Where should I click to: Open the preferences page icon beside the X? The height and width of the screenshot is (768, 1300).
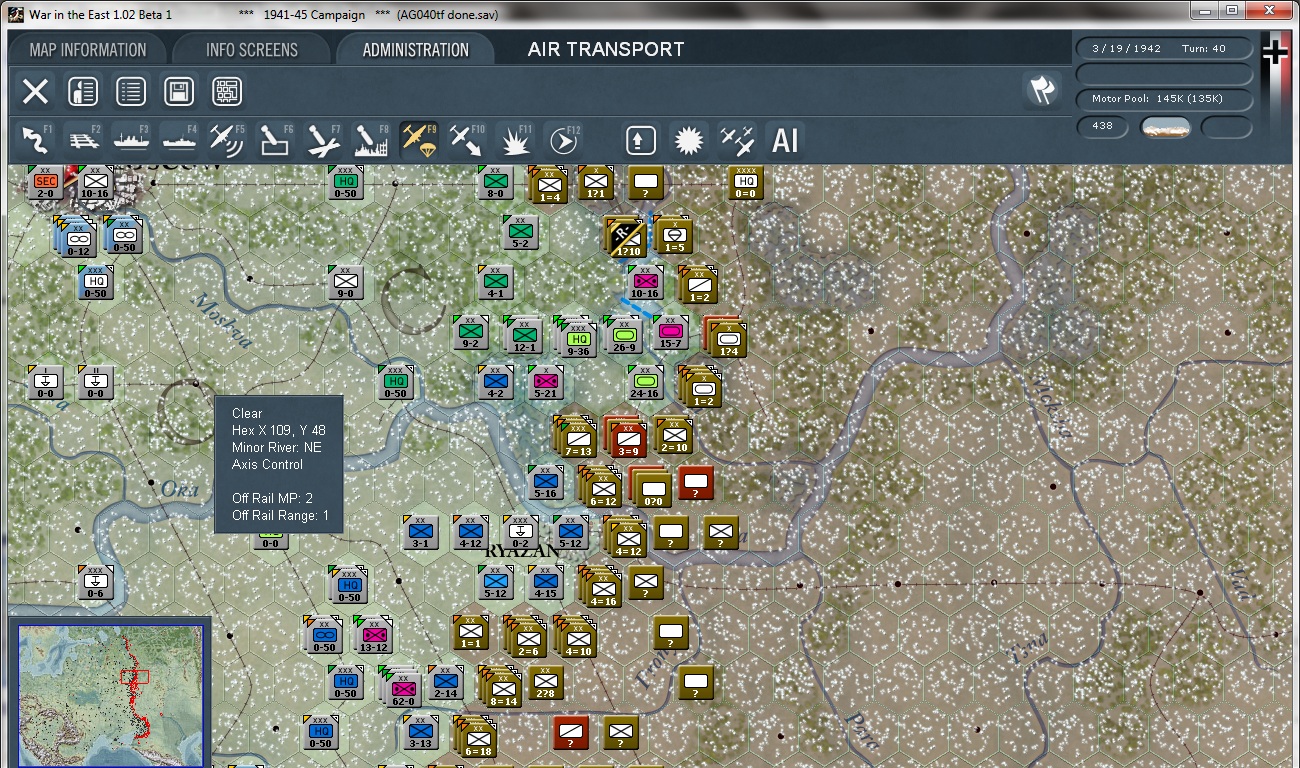point(83,92)
